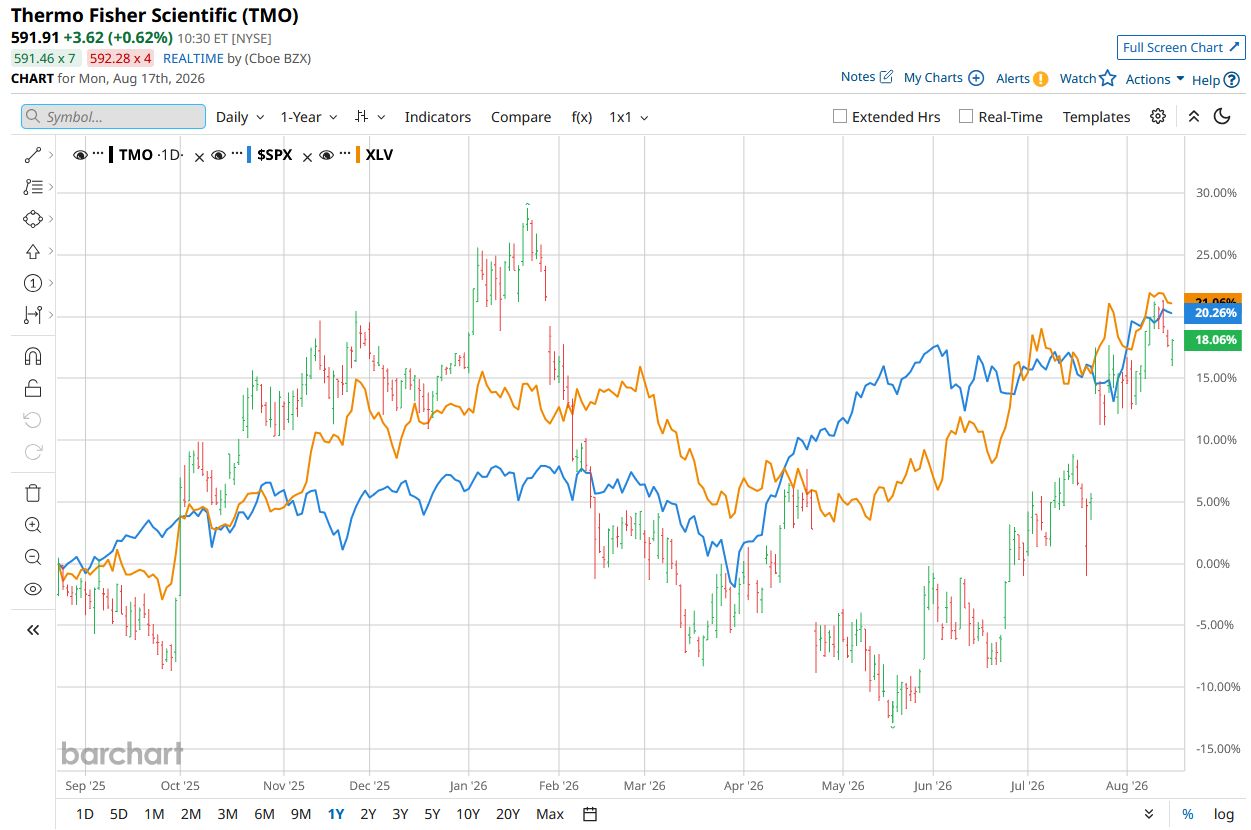Screen dimensions: 1251x830
Task: Open the Compare menu
Action: coord(521,117)
